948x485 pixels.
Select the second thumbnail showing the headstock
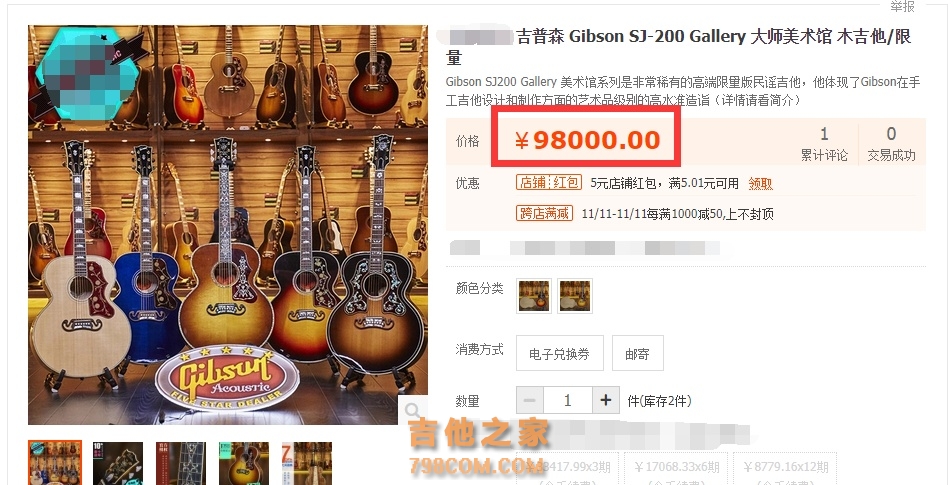[118, 463]
